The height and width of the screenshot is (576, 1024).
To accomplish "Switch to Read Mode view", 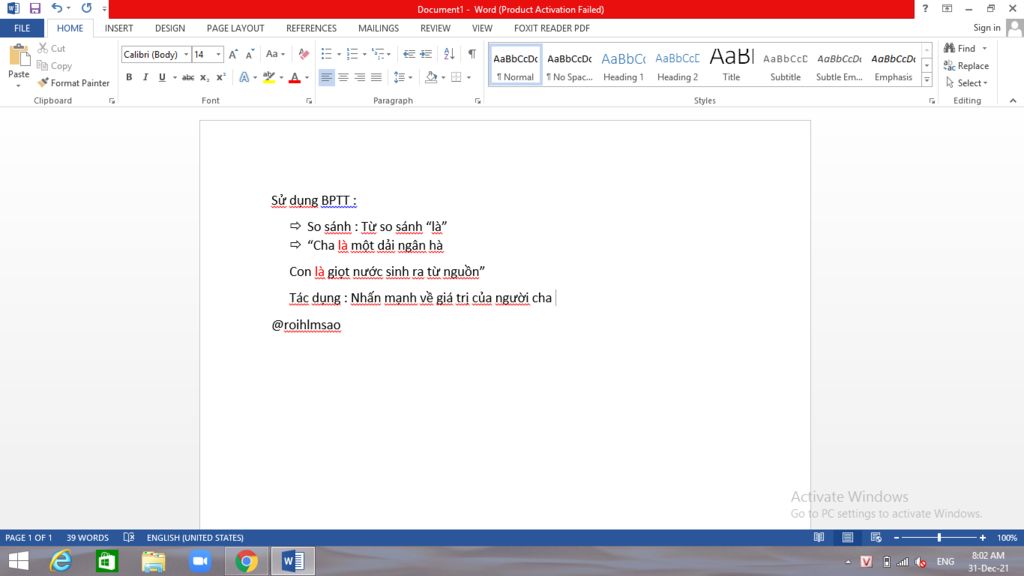I will [x=819, y=537].
